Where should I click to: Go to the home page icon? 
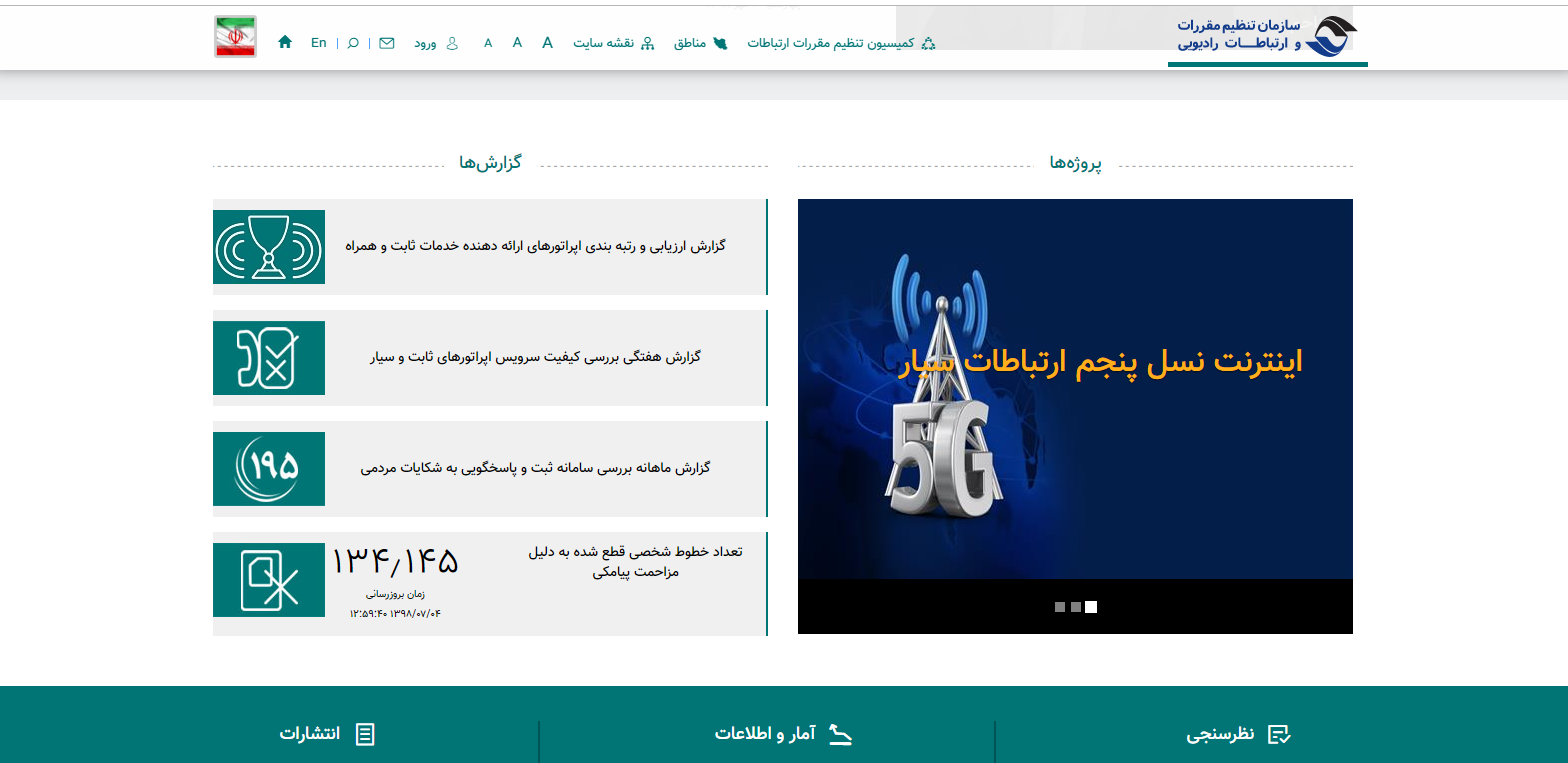click(x=285, y=42)
